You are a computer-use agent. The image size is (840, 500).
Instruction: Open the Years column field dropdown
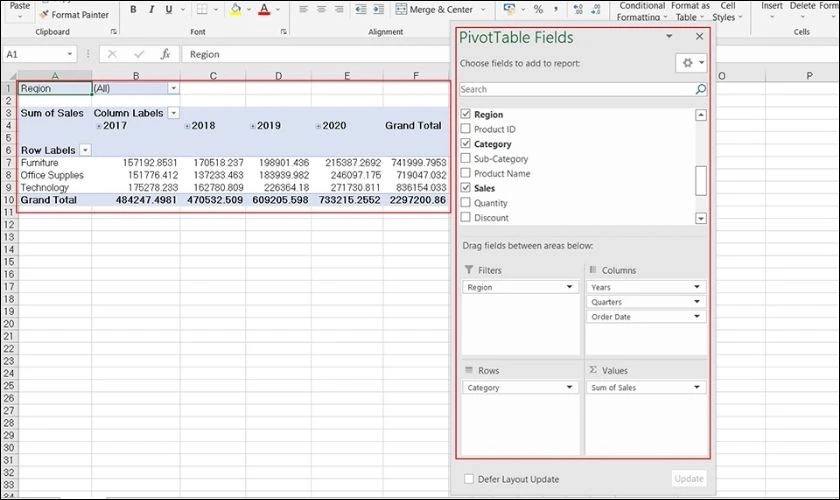click(x=696, y=287)
